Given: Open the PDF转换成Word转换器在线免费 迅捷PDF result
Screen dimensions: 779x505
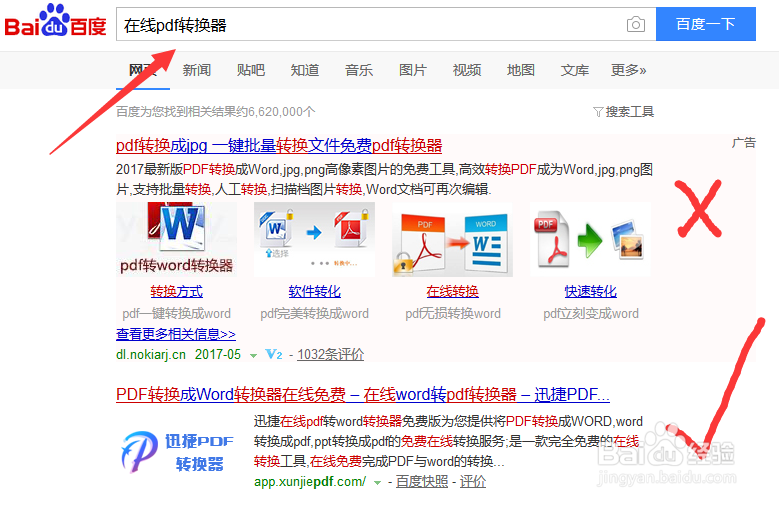Looking at the screenshot, I should (x=363, y=395).
